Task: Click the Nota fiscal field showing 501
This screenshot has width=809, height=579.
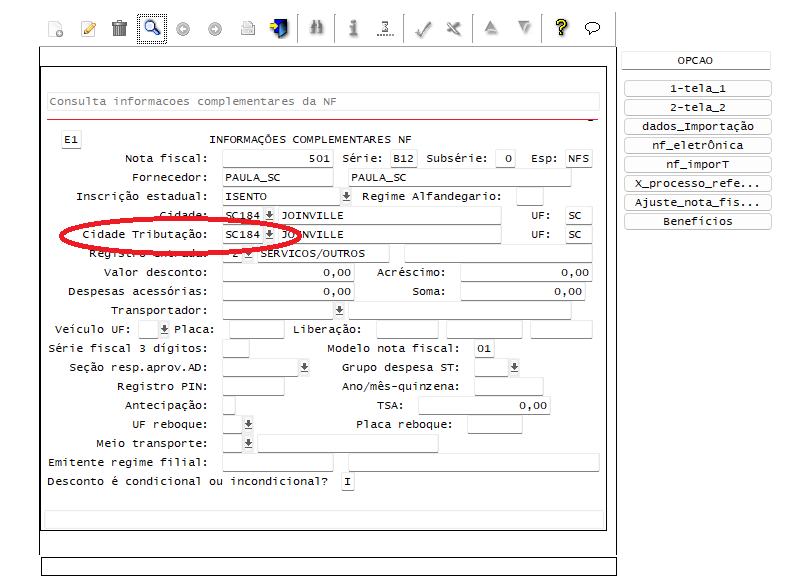Action: 278,158
